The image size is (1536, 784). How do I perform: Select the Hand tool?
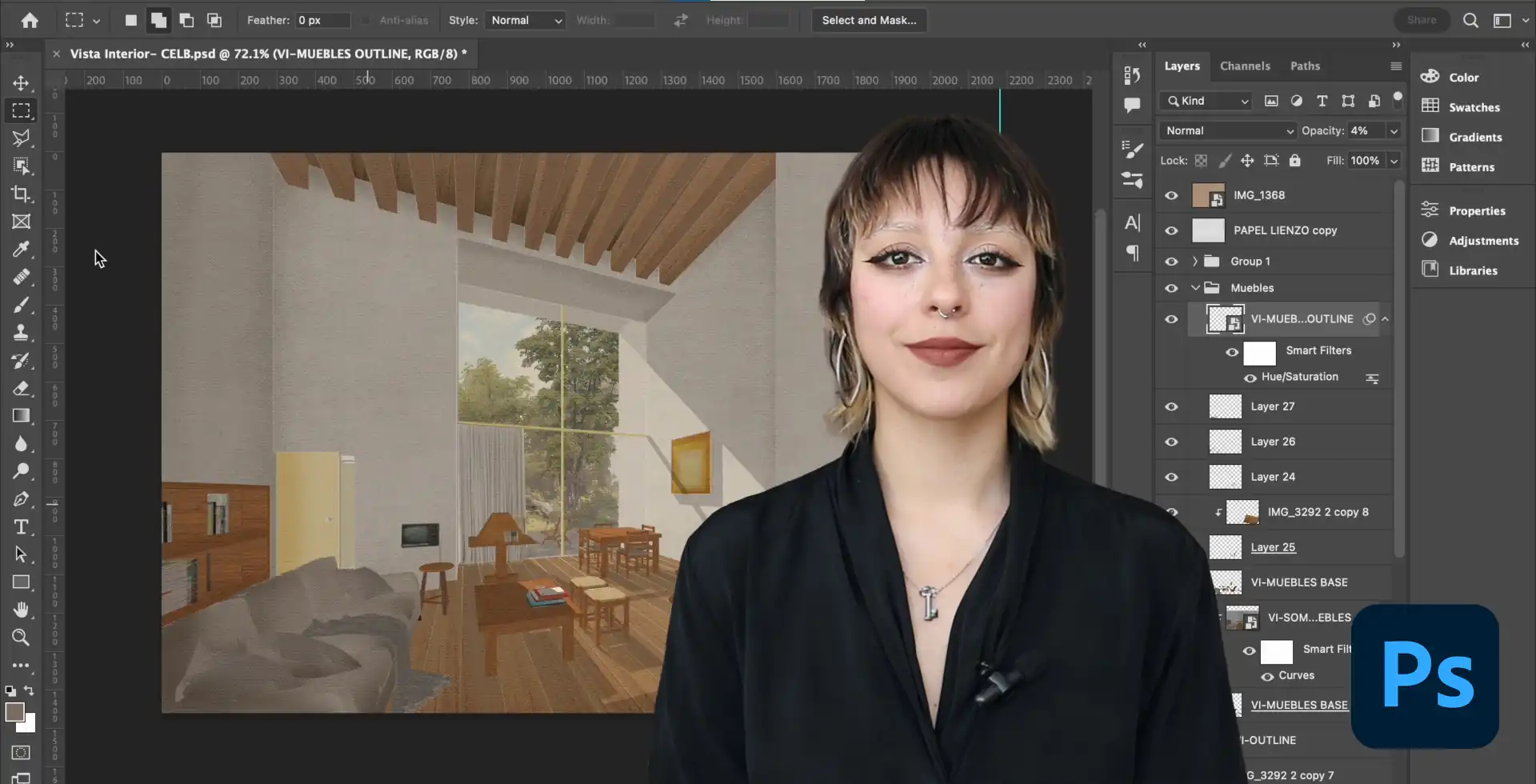point(22,610)
